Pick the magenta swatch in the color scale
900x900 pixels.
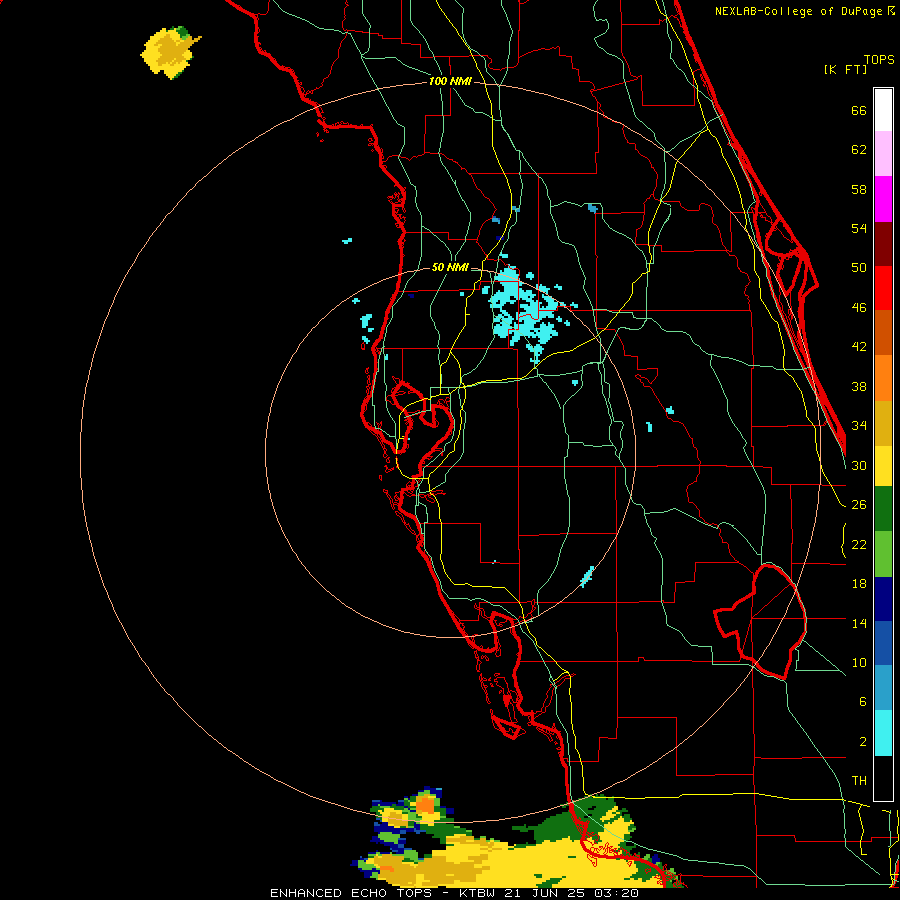click(883, 199)
